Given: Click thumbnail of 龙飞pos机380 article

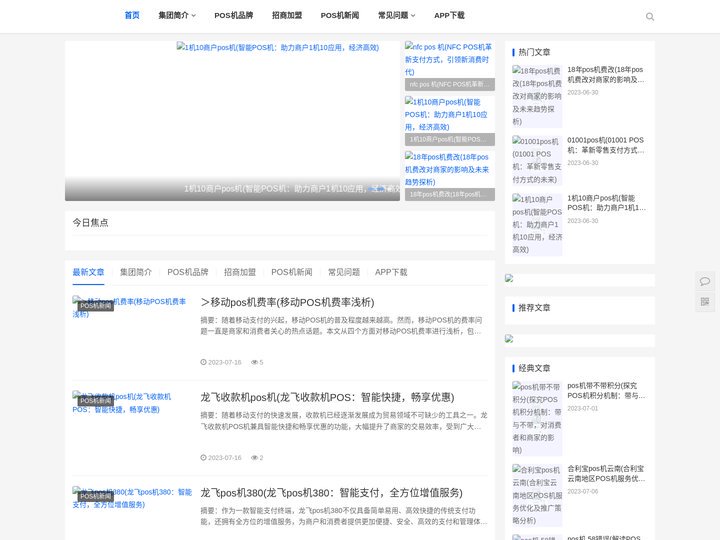Looking at the screenshot, I should (132, 498).
